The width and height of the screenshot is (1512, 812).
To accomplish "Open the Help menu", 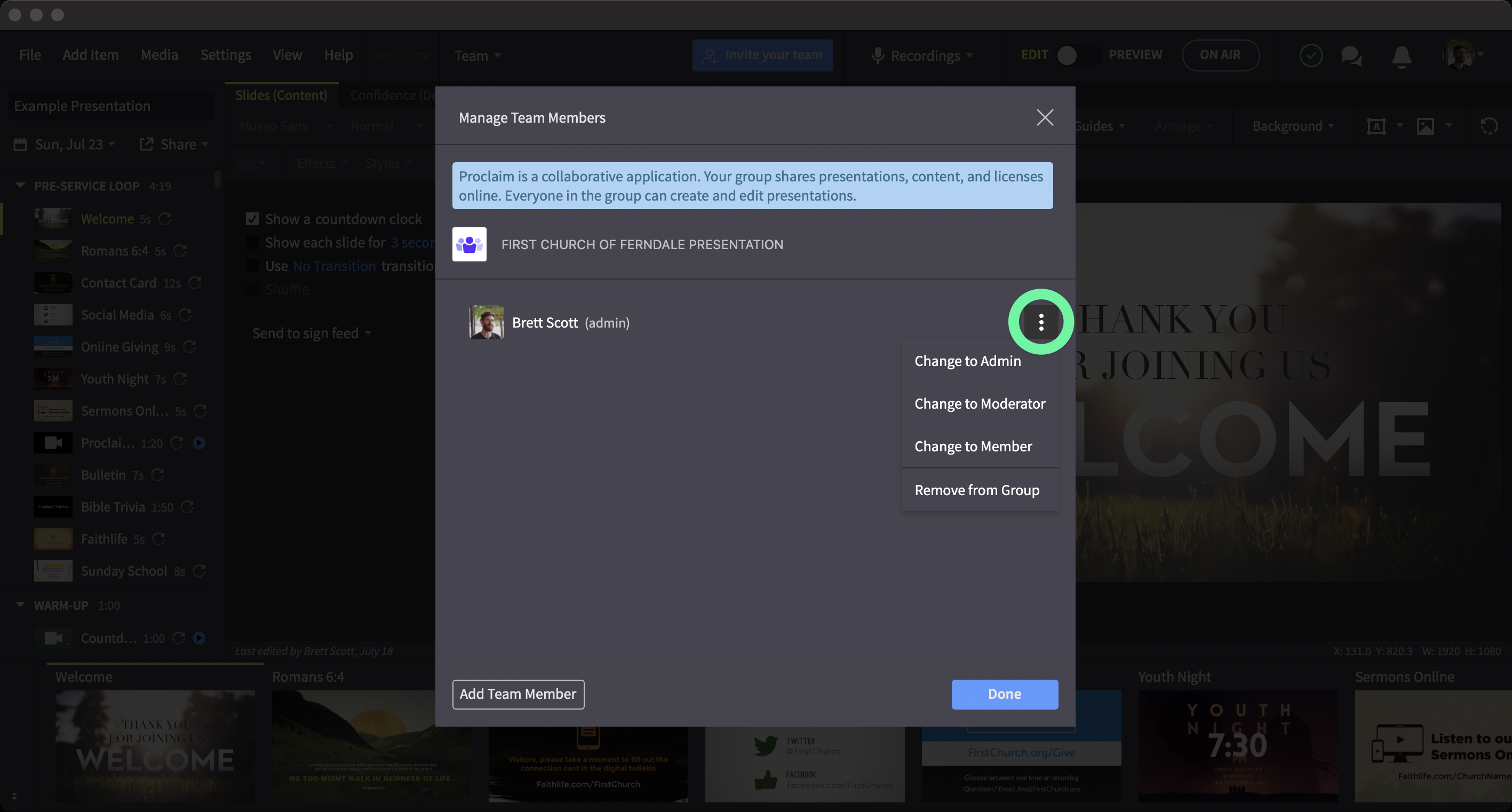I will [x=339, y=55].
